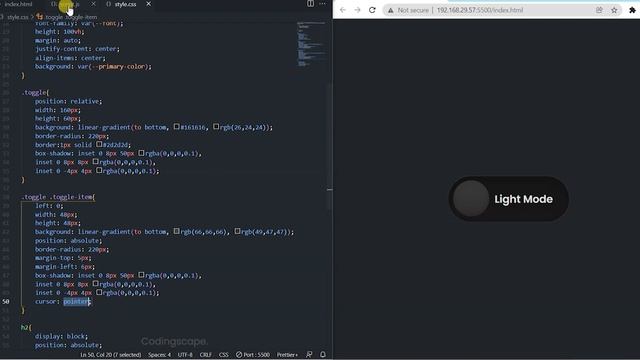Open notifications with the bell icon
Image resolution: width=640 pixels, height=360 pixels.
click(x=323, y=355)
